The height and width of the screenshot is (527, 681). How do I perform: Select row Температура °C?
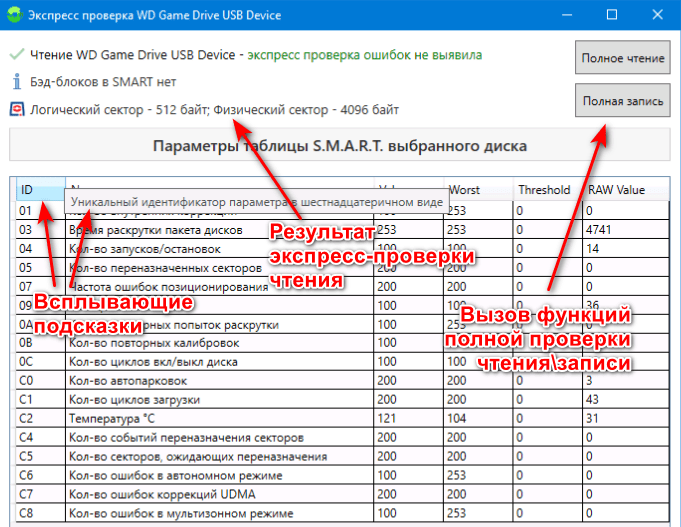343,418
